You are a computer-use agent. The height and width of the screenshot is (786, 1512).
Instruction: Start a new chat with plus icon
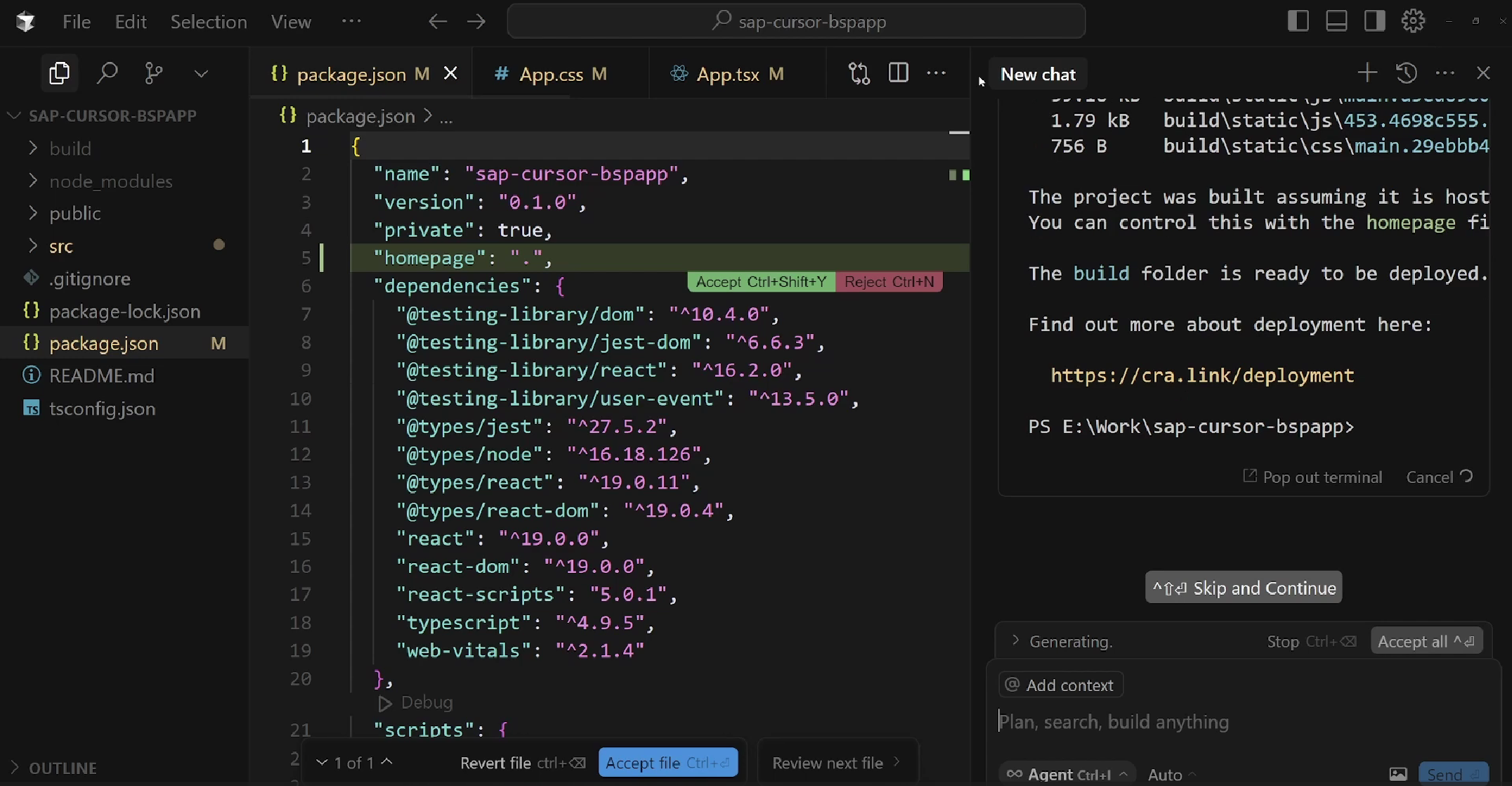pyautogui.click(x=1367, y=72)
